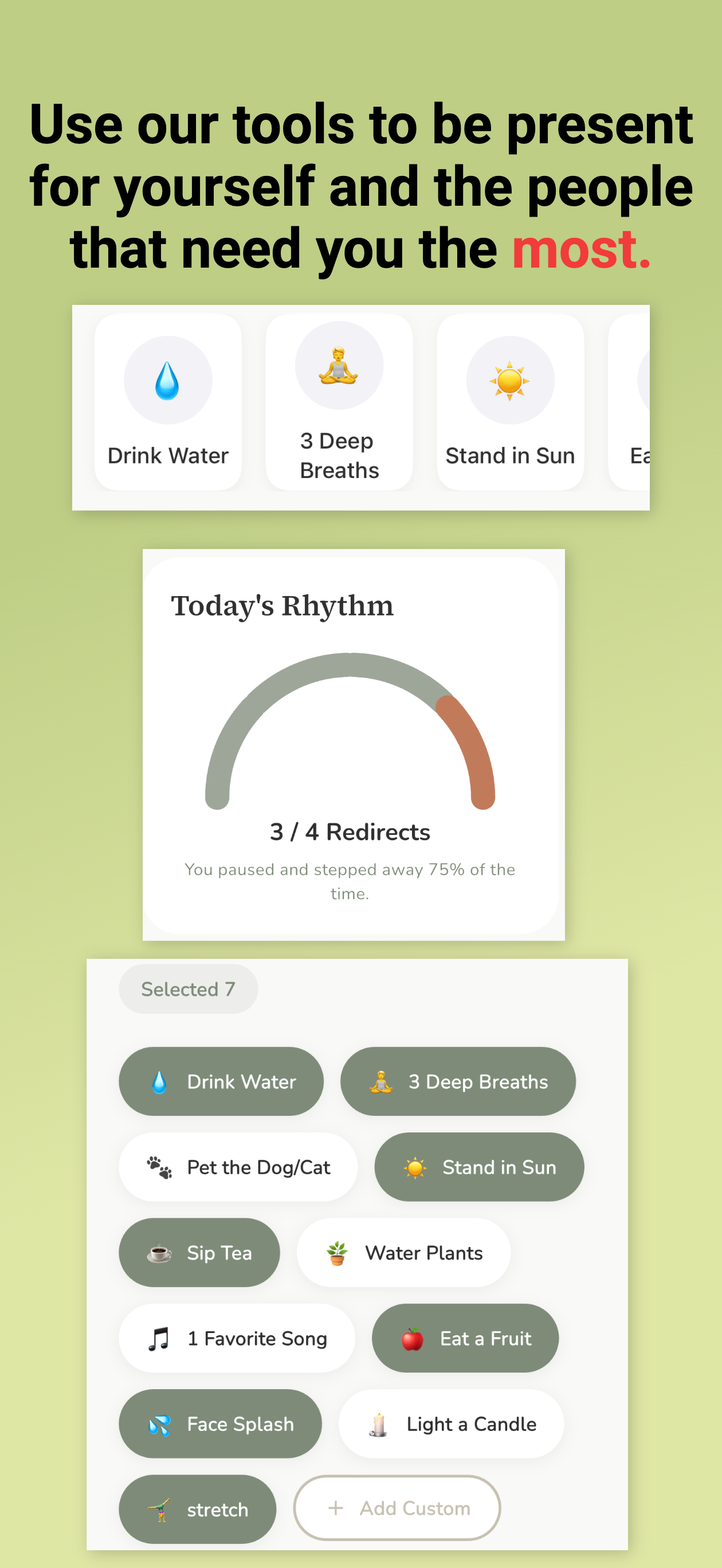Tap the red apple icon on Eat a Fruit

(x=413, y=1339)
